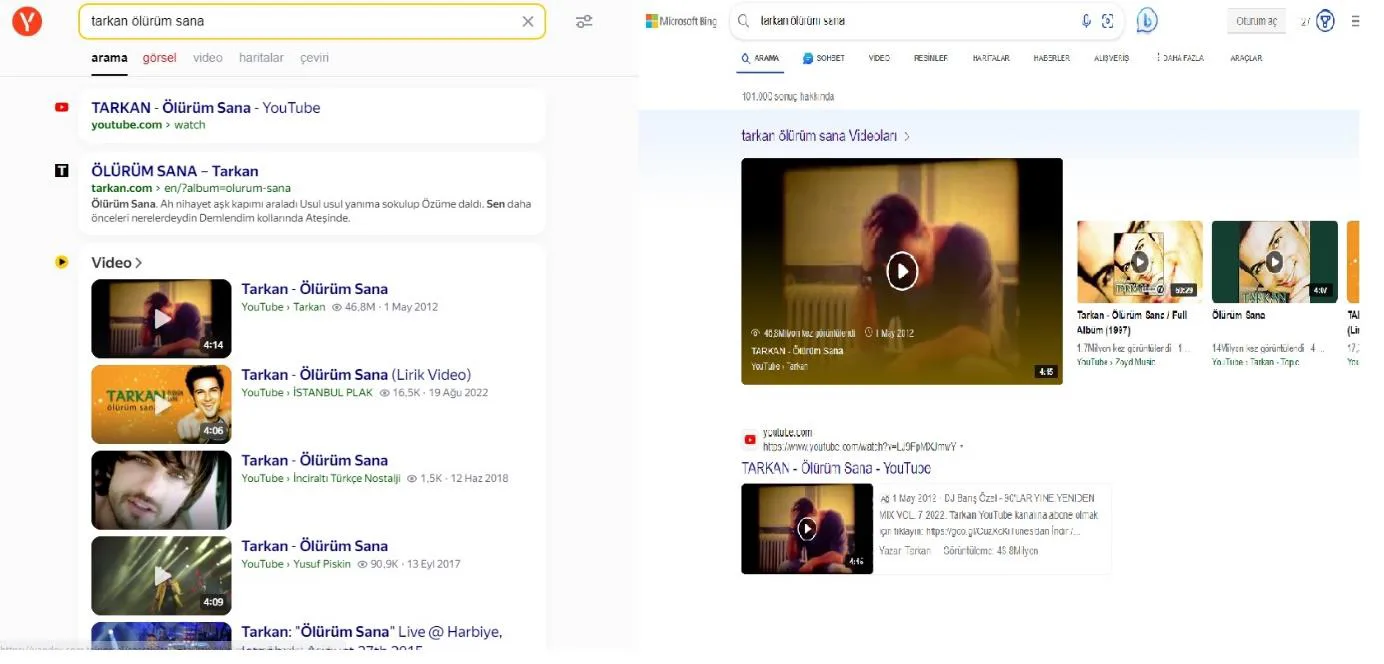The width and height of the screenshot is (1384, 664).
Task: Expand the Yandex Video section heading
Action: [117, 262]
